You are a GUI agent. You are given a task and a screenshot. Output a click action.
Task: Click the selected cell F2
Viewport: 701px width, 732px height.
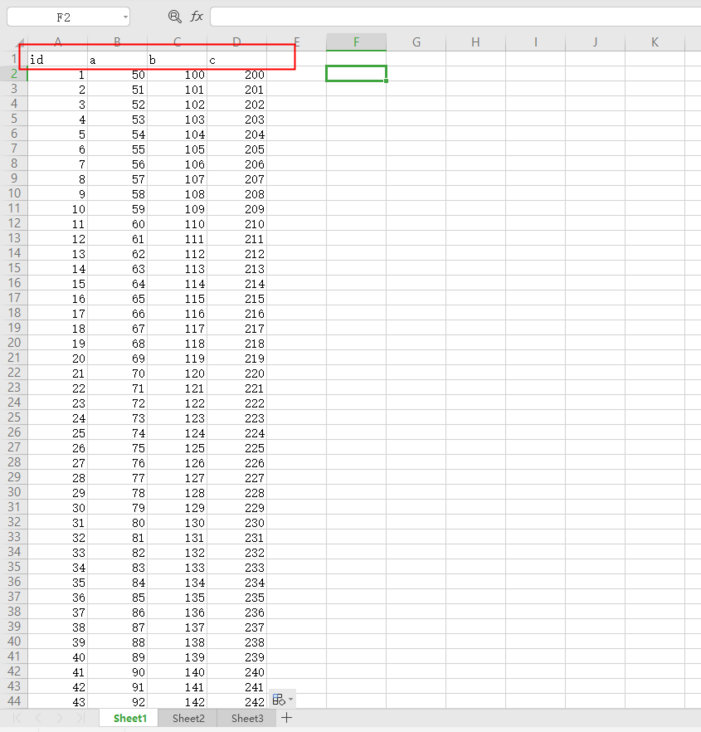click(356, 74)
